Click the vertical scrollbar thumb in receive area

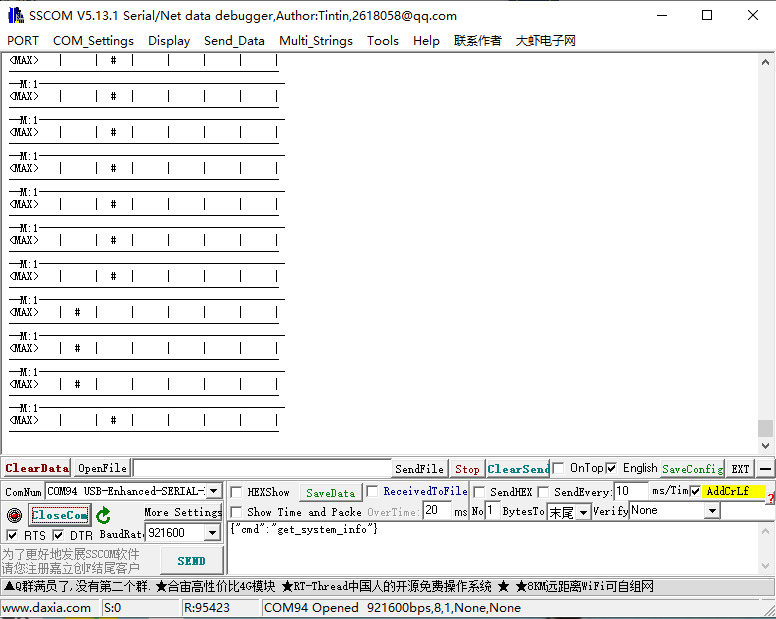pyautogui.click(x=765, y=428)
